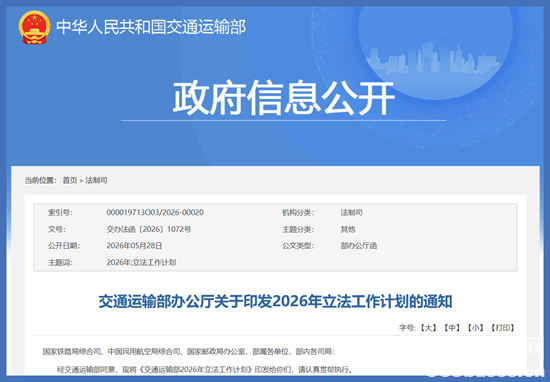Go to 首页 in the breadcrumb

tap(70, 180)
